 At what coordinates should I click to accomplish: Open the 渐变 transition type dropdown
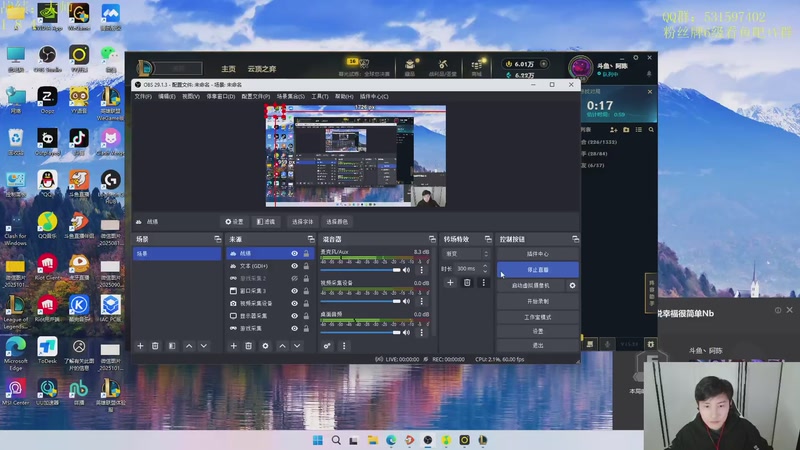(x=467, y=254)
